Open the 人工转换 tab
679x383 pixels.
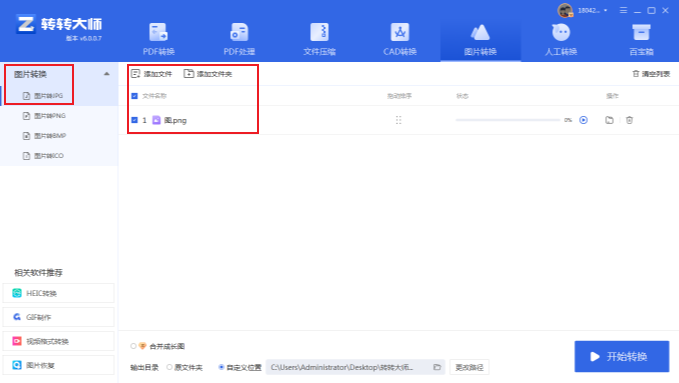(561, 40)
